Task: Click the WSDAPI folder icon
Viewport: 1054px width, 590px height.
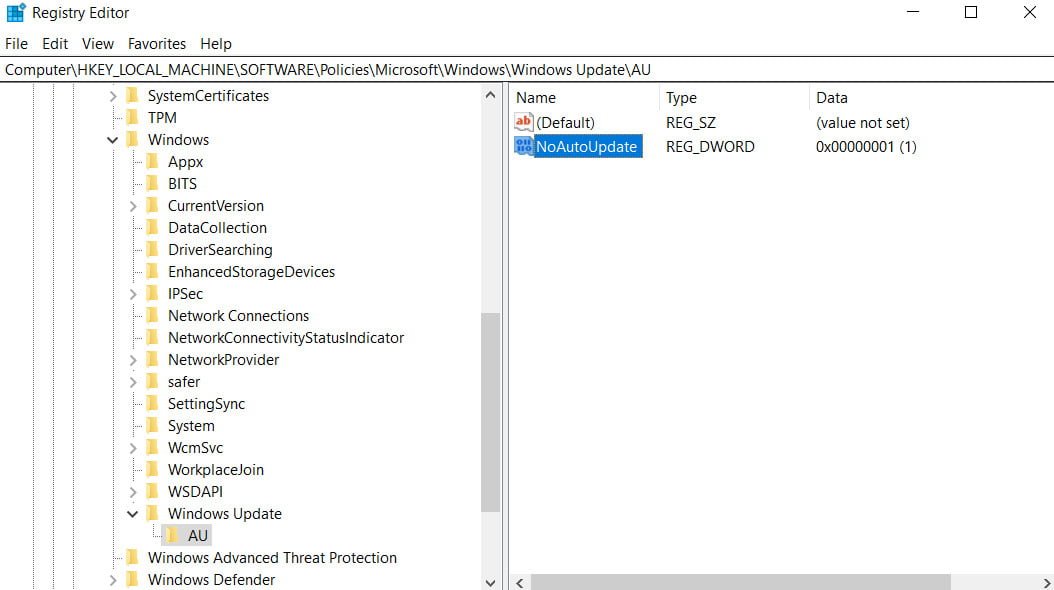Action: [x=153, y=492]
